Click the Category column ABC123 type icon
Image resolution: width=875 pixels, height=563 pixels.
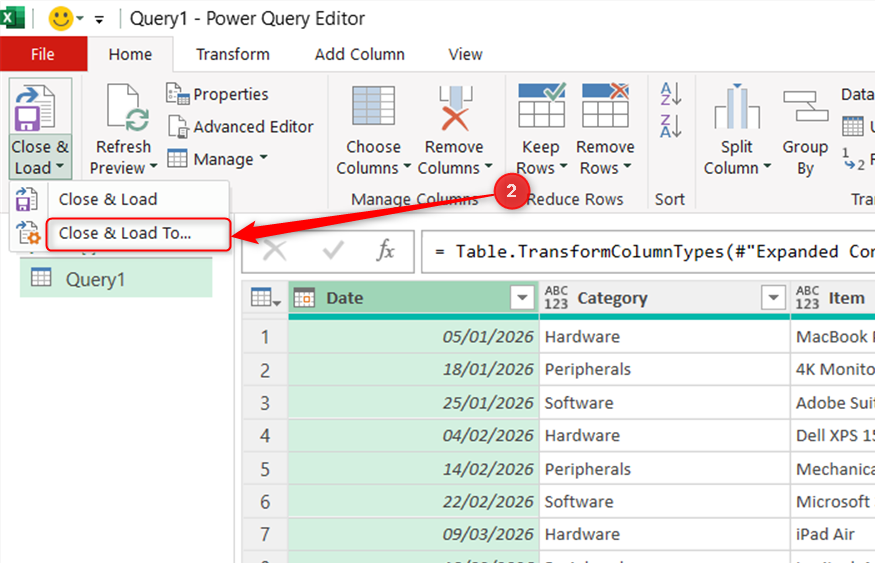pos(556,298)
